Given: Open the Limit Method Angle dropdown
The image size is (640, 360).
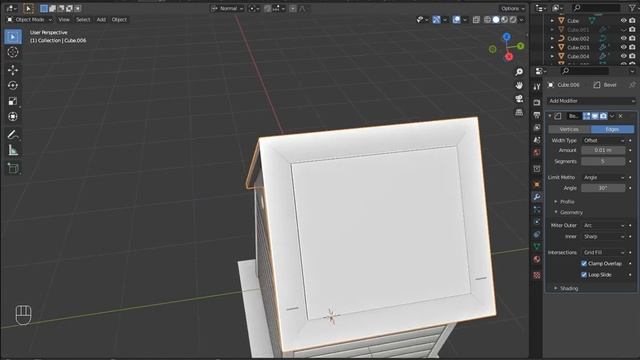Looking at the screenshot, I should coord(603,178).
